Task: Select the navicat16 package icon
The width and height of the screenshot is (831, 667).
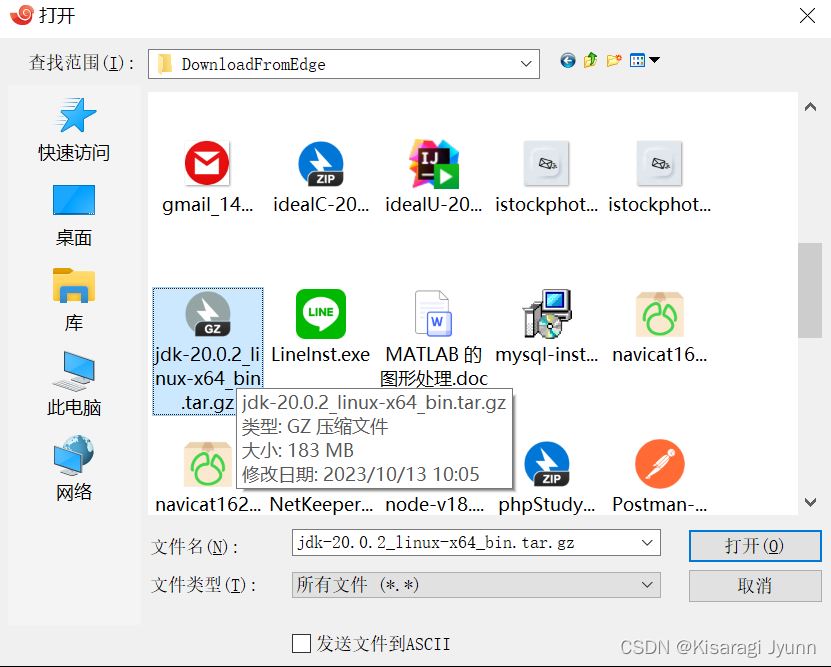Action: (660, 314)
